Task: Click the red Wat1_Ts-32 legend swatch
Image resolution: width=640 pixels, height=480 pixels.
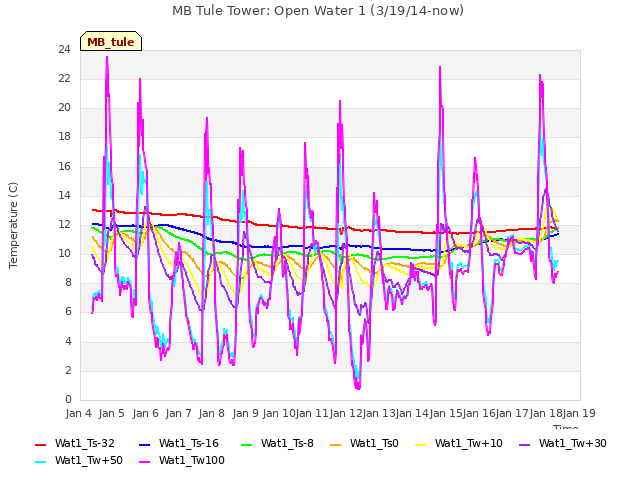Action: point(41,445)
